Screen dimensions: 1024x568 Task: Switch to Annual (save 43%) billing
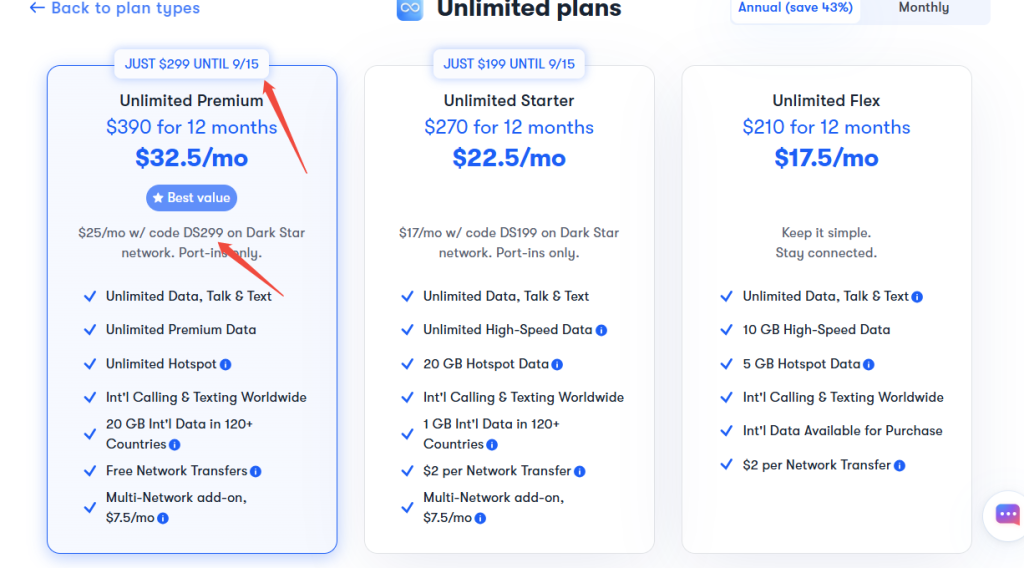coord(795,8)
